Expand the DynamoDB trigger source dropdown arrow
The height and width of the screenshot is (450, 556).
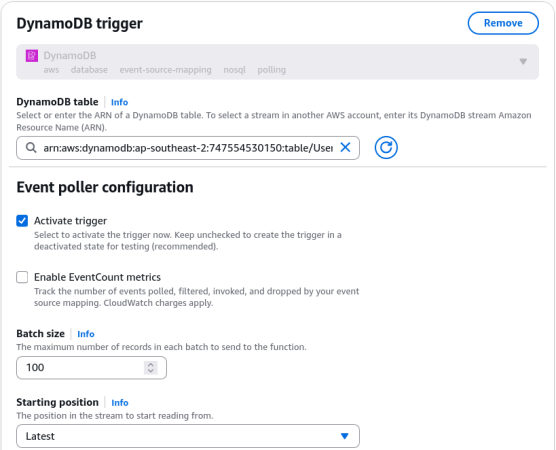523,62
